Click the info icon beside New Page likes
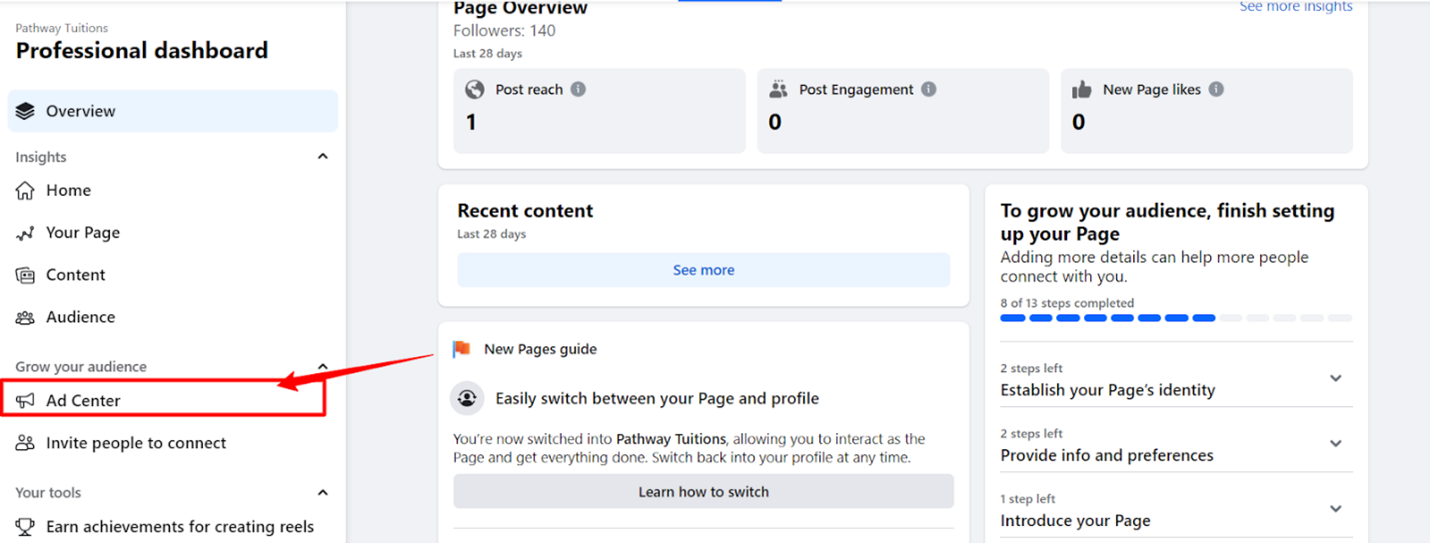Viewport: 1430px width, 543px height. [1216, 89]
